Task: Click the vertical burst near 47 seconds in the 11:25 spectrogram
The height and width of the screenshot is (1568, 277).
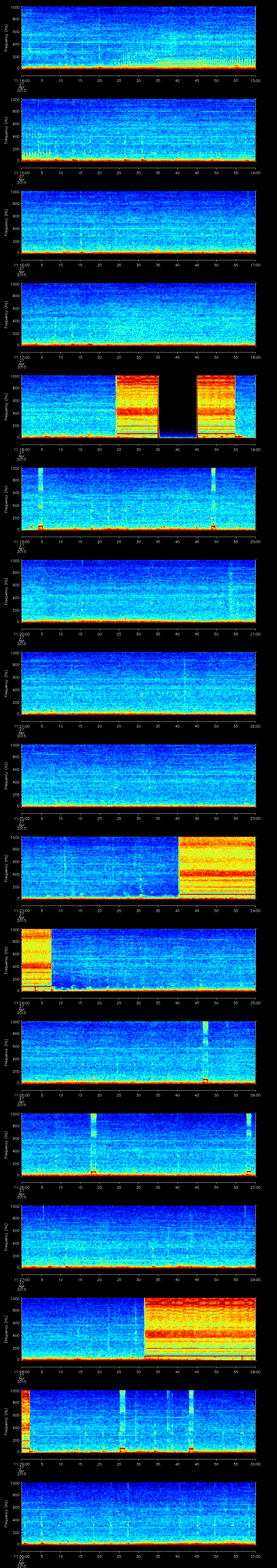Action: click(205, 1052)
